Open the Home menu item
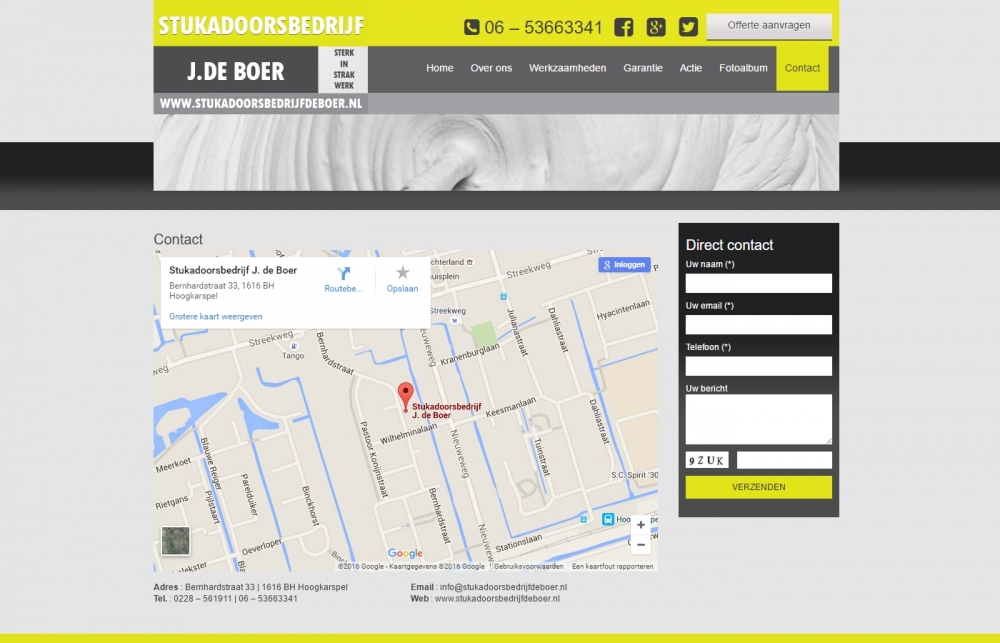This screenshot has width=1000, height=643. click(439, 68)
